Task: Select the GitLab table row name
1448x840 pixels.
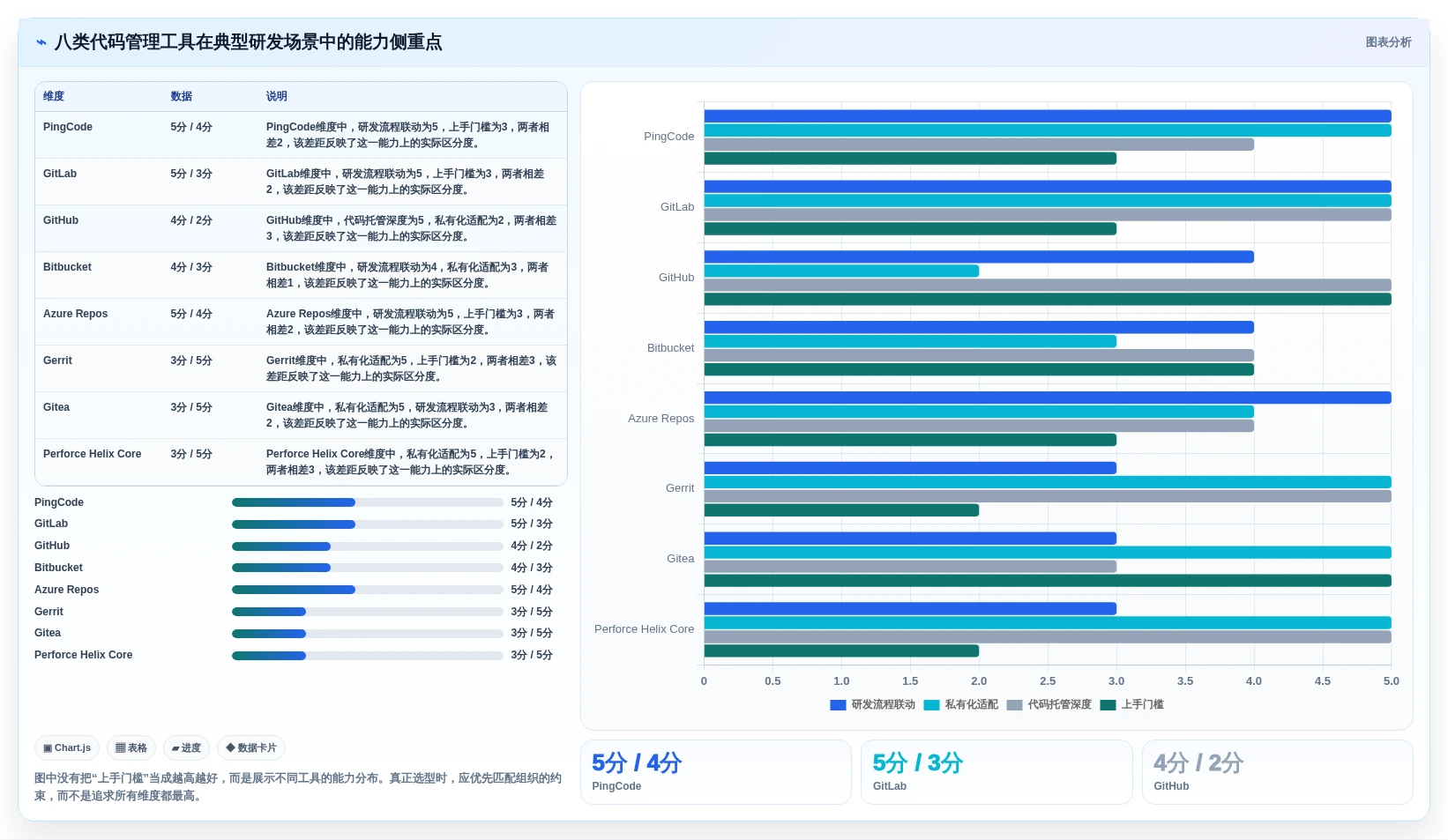Action: 60,174
